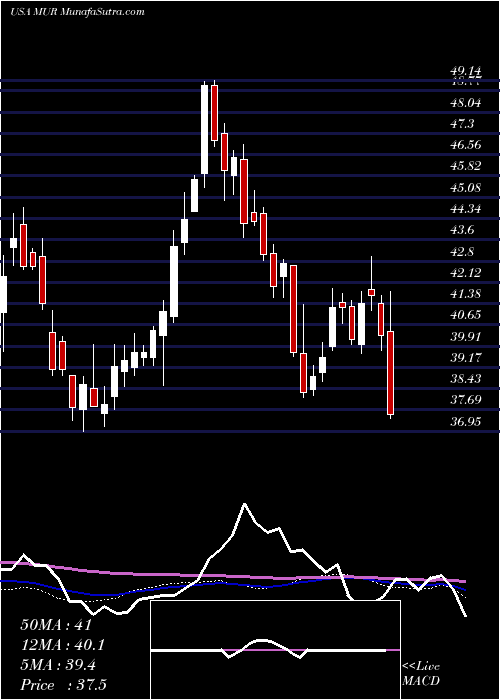Click the 40.65 price axis label
The image size is (500, 700).
click(x=466, y=315)
